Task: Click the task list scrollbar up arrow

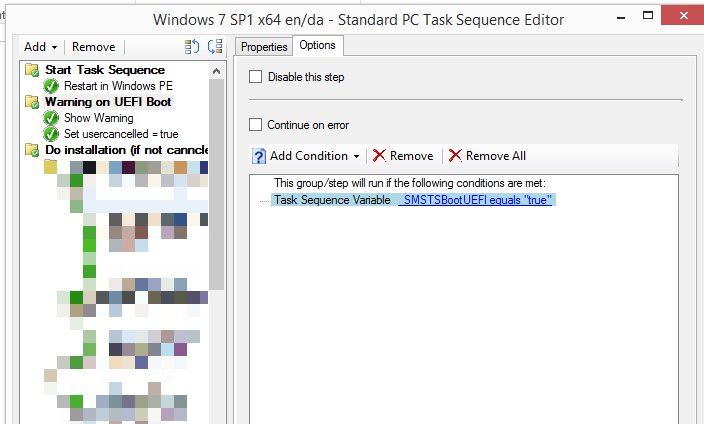Action: point(216,71)
